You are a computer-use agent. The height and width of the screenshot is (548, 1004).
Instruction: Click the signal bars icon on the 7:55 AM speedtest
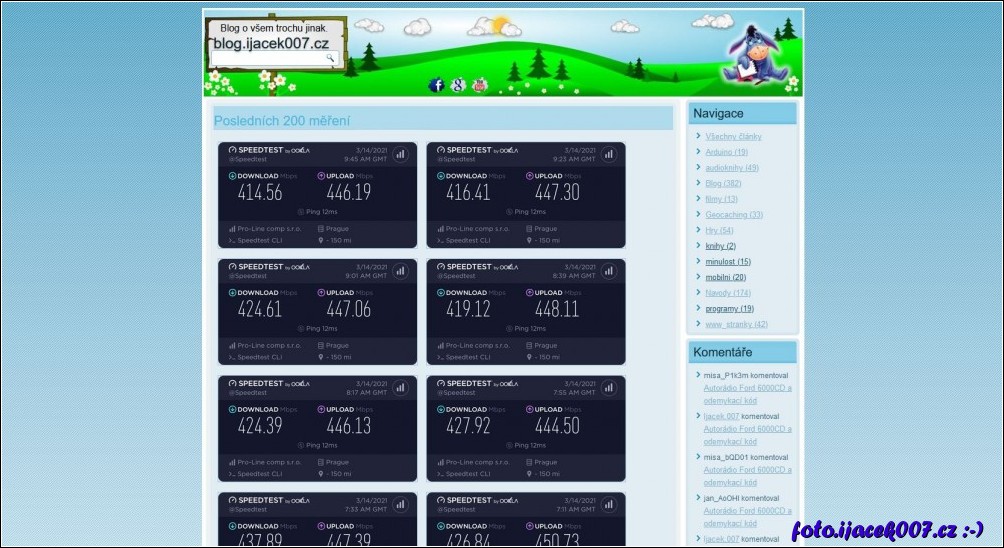608,387
